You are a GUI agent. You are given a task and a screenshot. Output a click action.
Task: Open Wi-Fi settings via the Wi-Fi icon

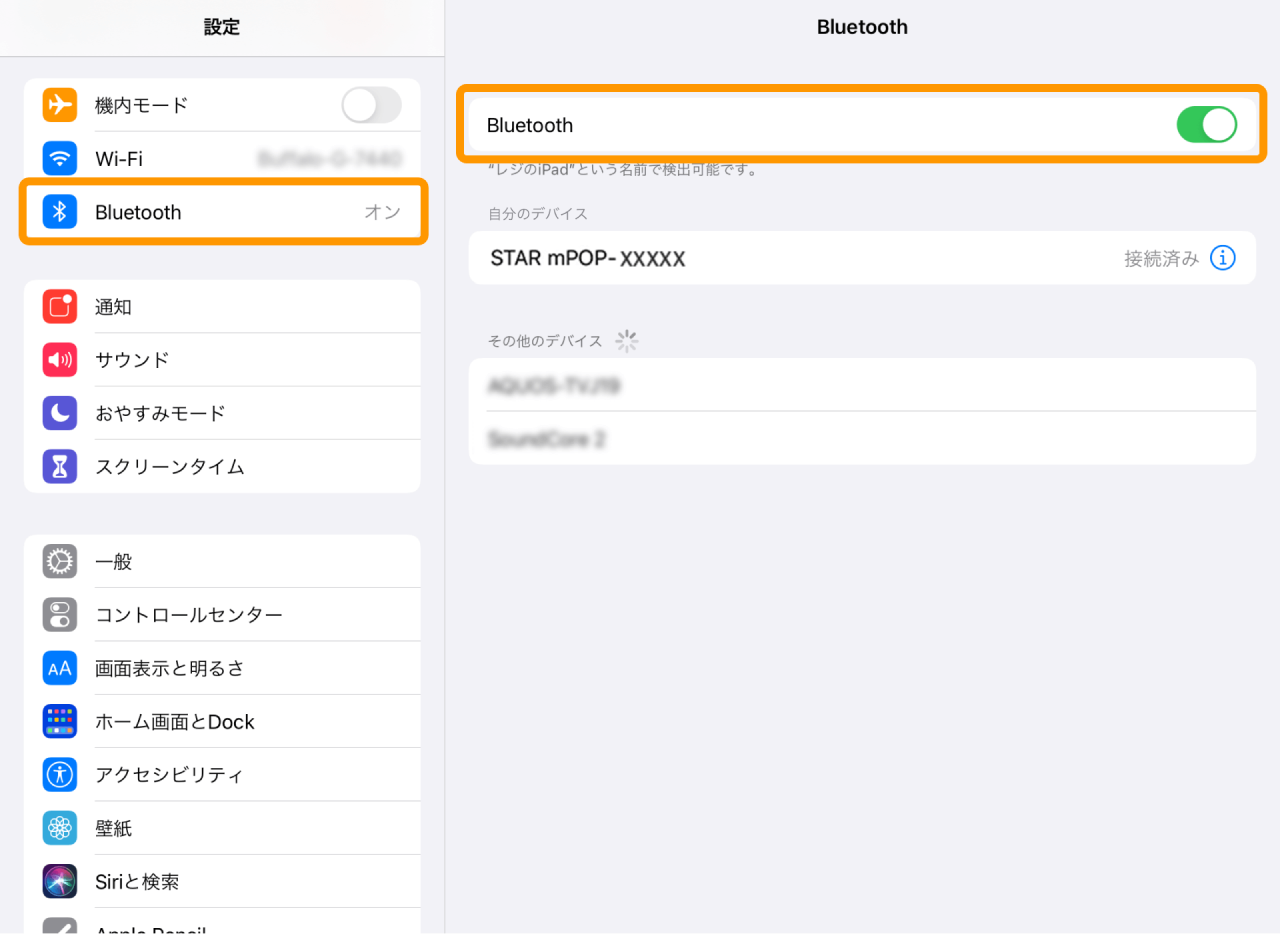[59, 158]
